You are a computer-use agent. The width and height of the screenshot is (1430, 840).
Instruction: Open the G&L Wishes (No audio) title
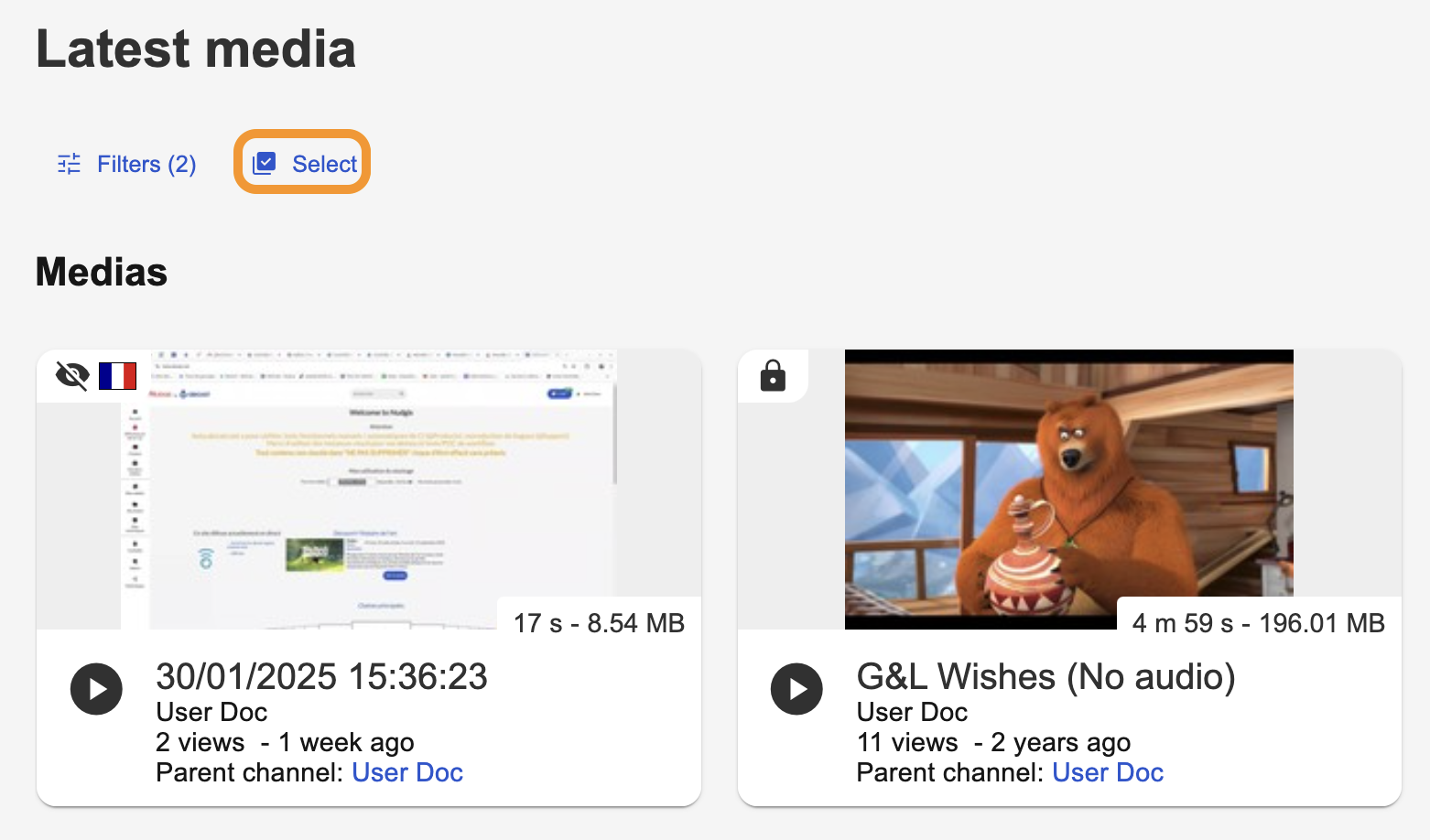tap(1046, 677)
